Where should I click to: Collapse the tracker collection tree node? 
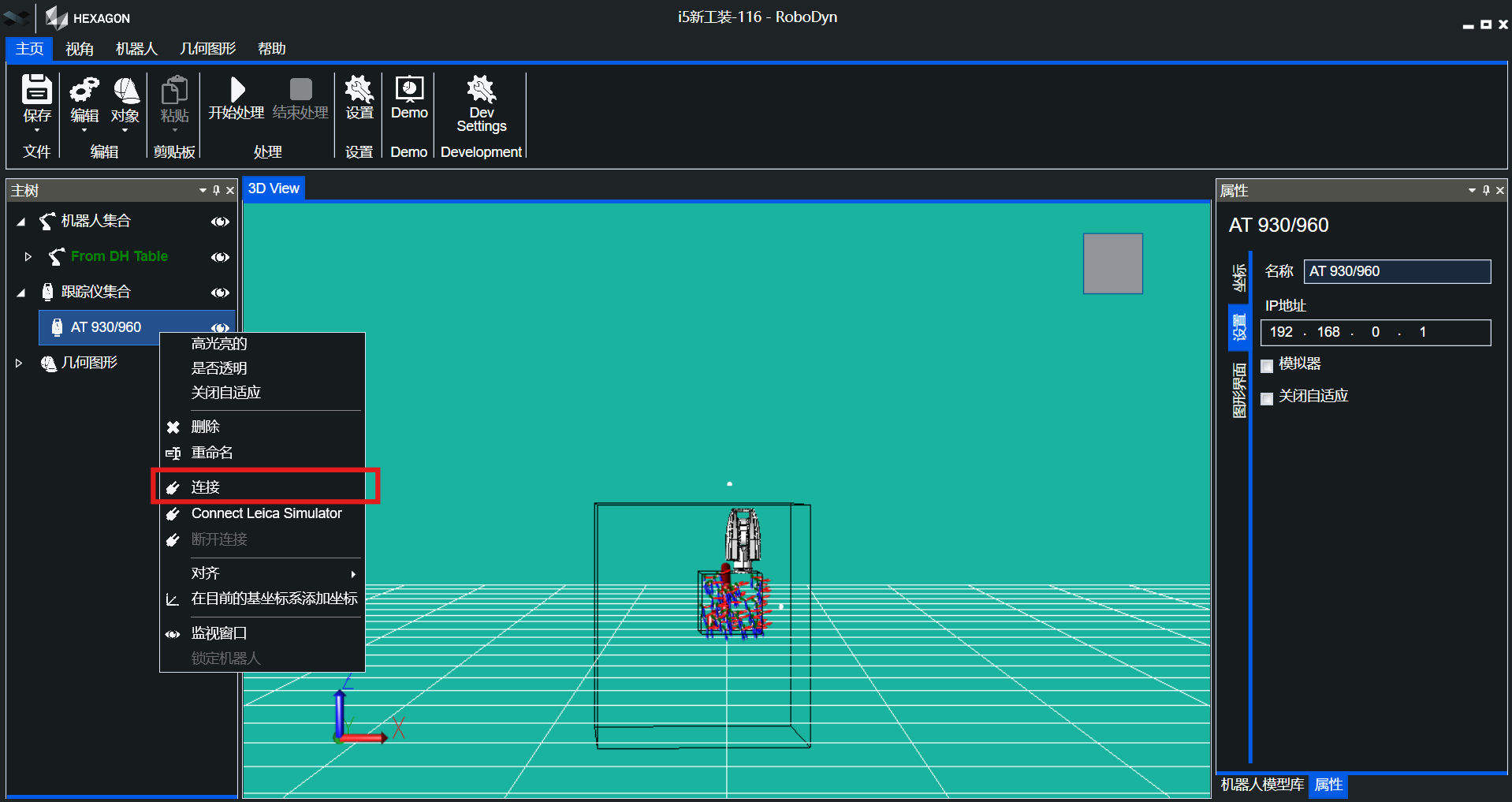tap(21, 293)
